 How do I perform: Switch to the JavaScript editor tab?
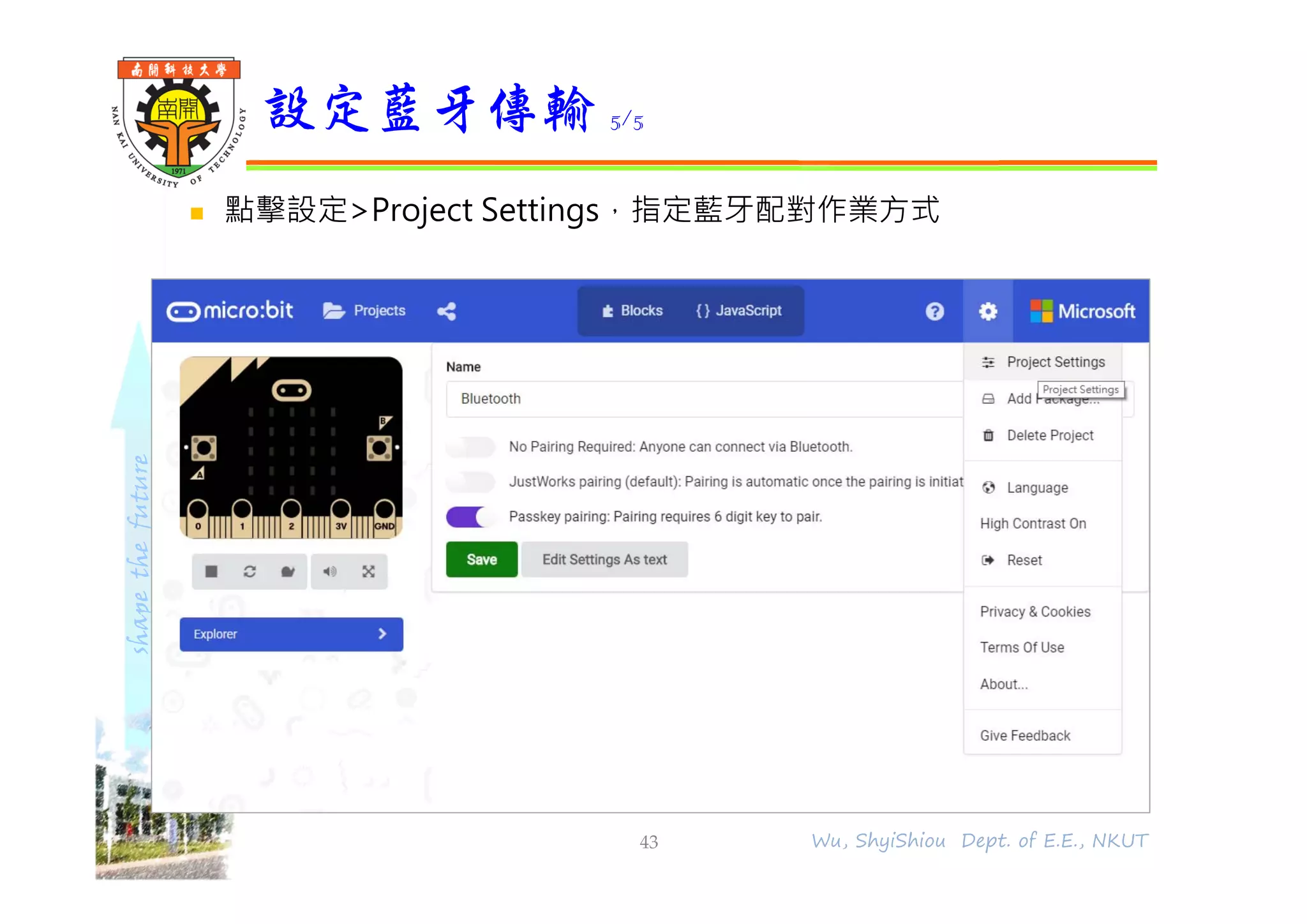click(x=739, y=311)
